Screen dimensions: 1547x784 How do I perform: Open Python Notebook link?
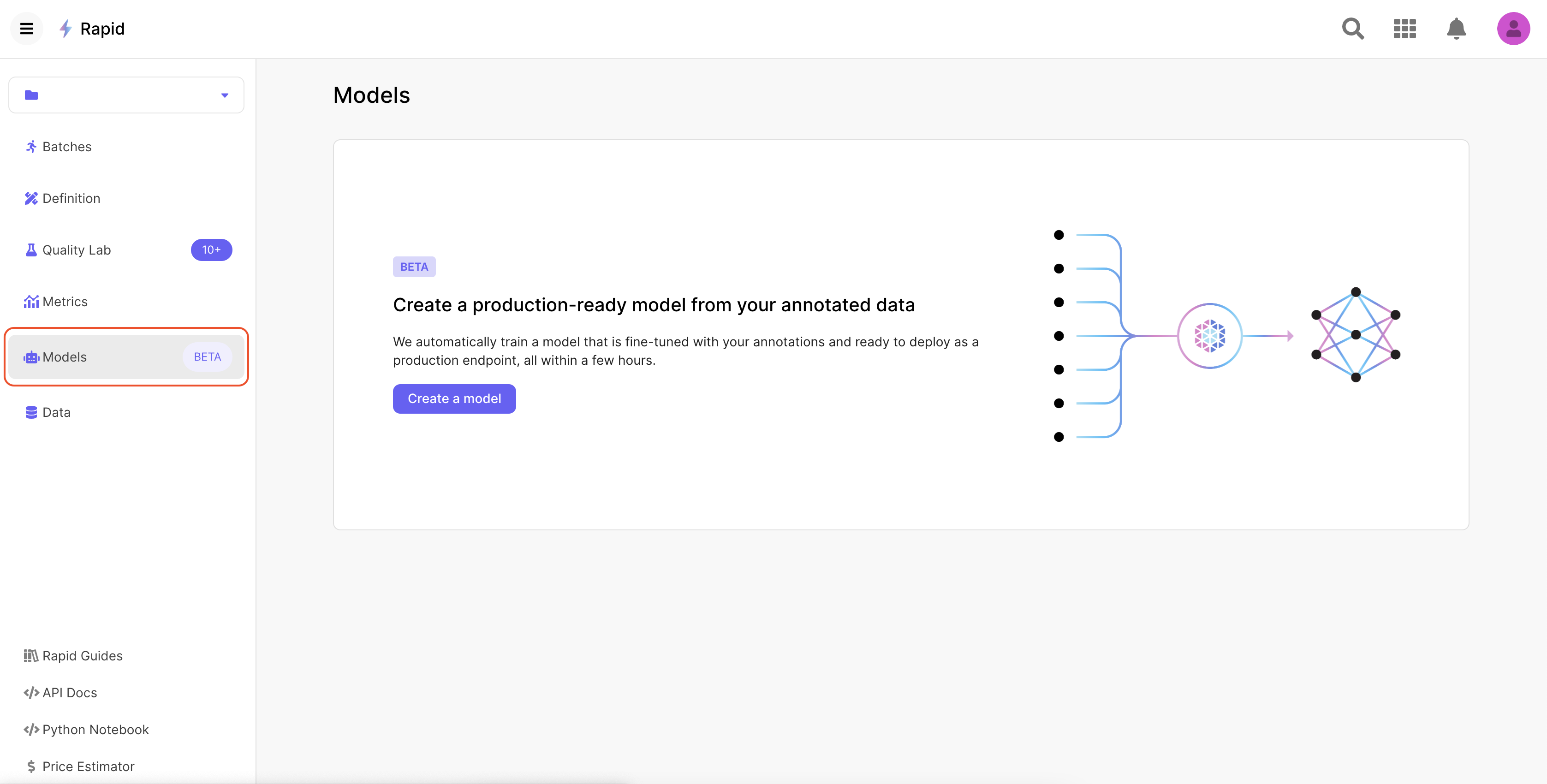(x=95, y=730)
